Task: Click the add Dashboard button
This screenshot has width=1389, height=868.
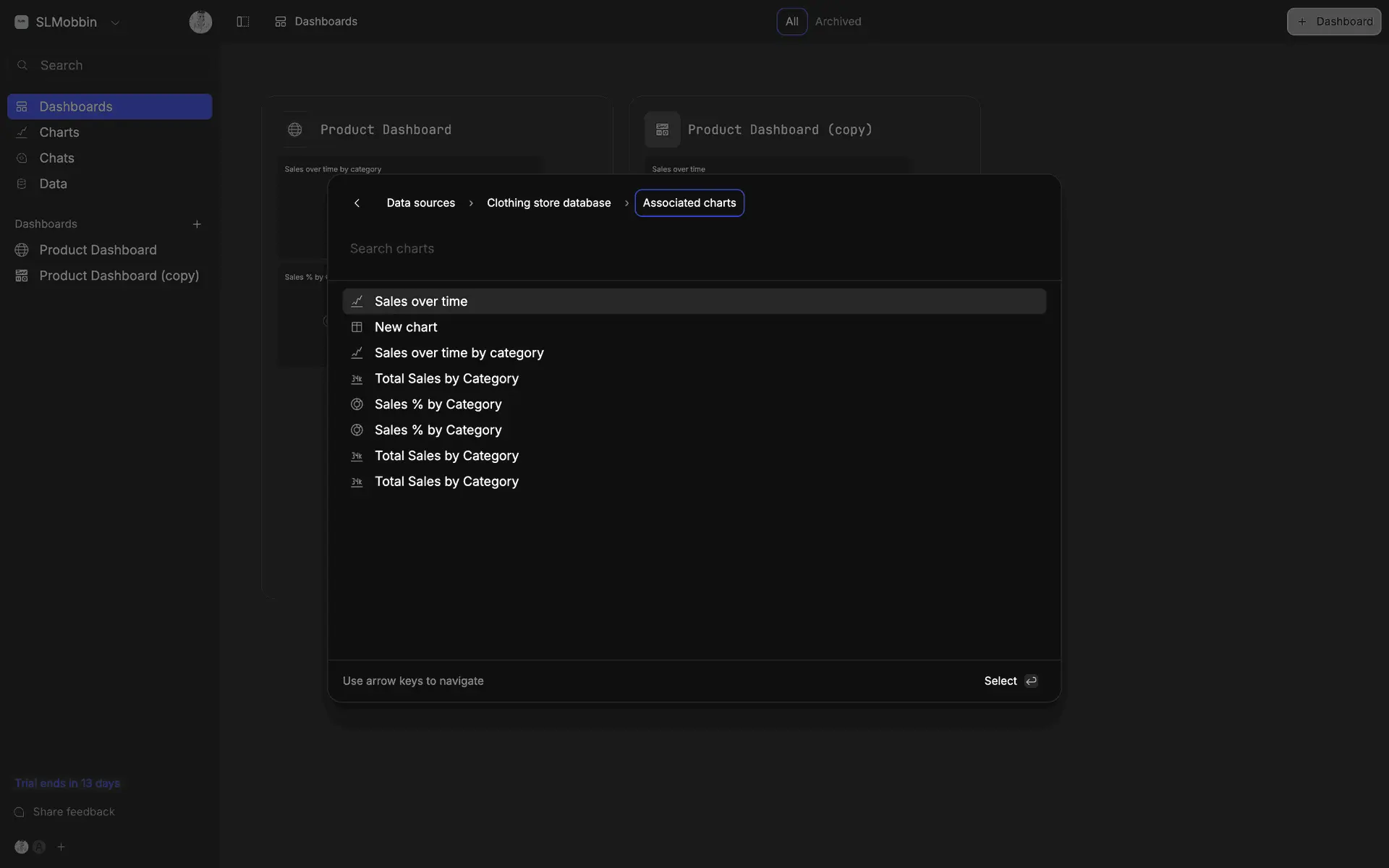Action: pyautogui.click(x=1333, y=22)
